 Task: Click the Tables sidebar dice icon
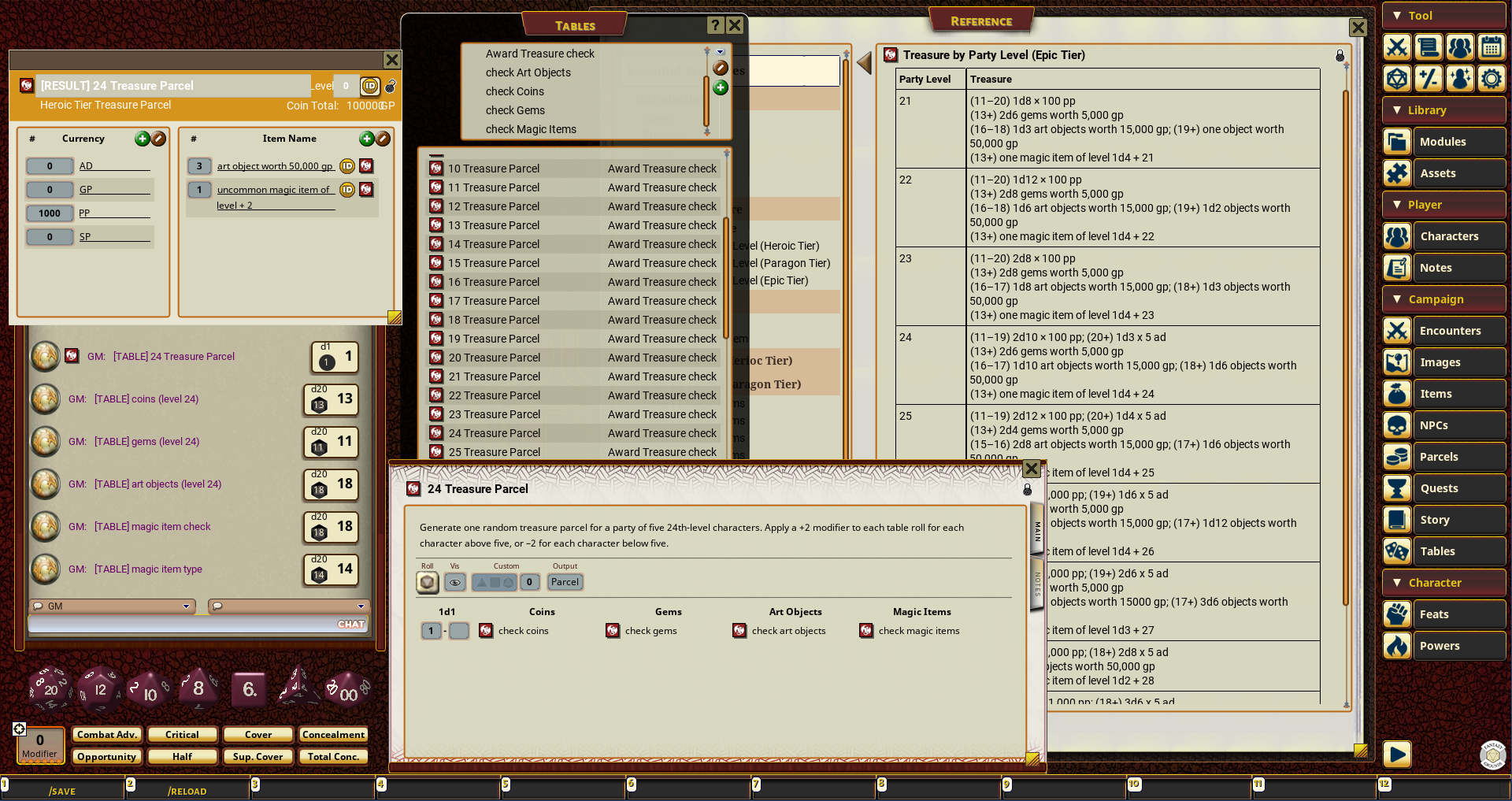1397,551
